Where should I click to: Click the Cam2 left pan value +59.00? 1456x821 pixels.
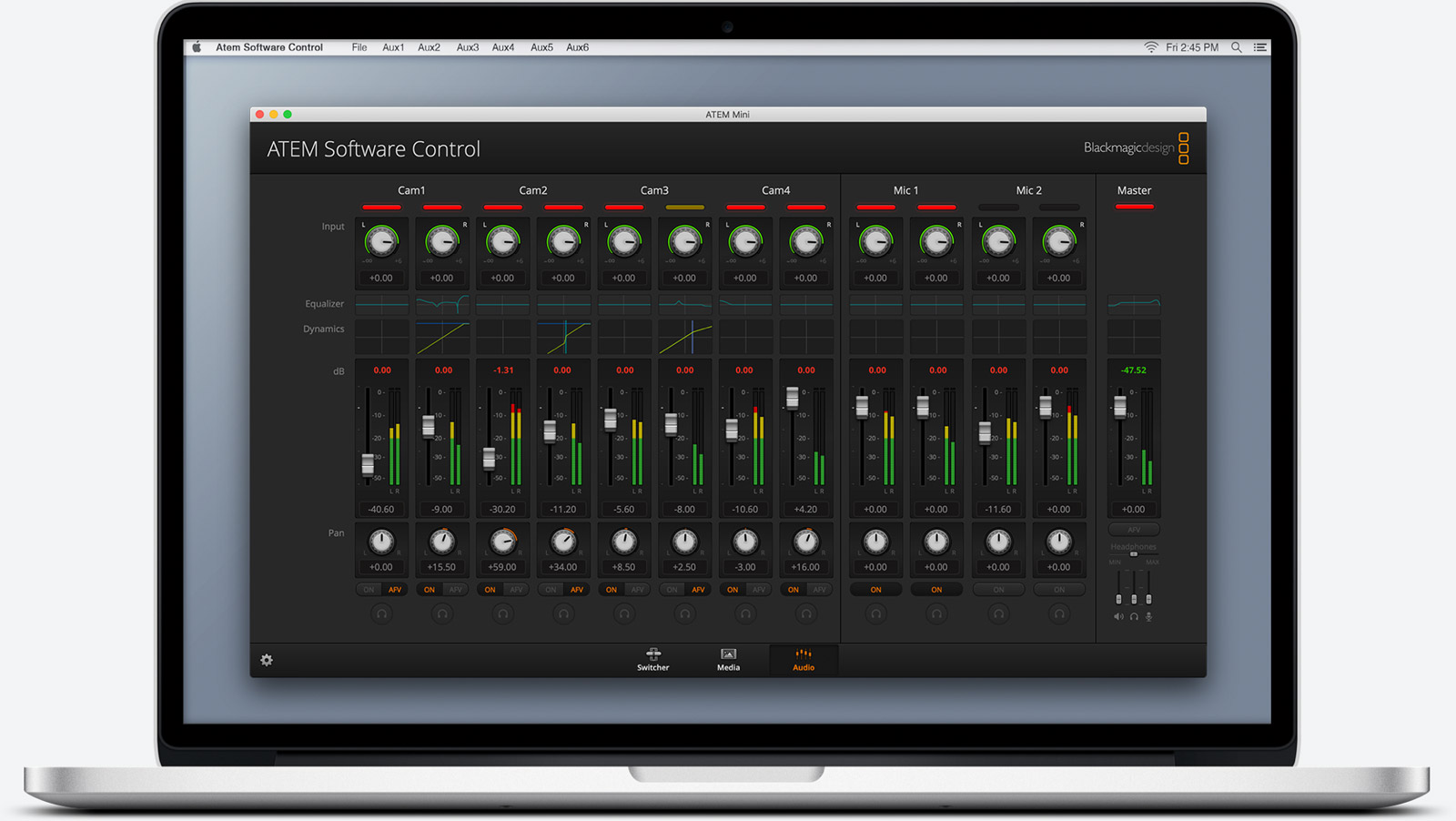click(x=502, y=567)
